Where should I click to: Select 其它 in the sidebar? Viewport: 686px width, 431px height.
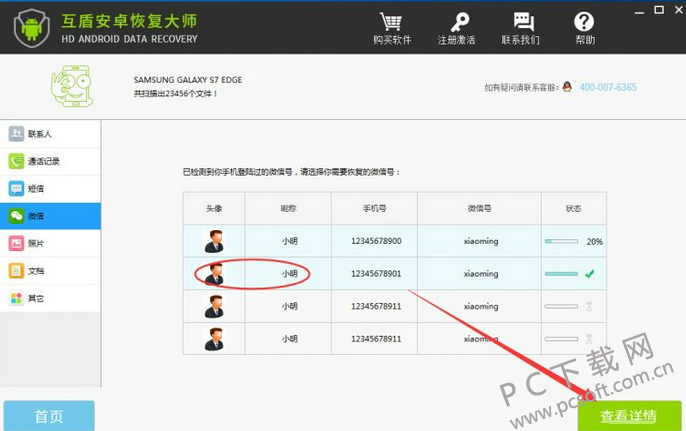click(50, 298)
